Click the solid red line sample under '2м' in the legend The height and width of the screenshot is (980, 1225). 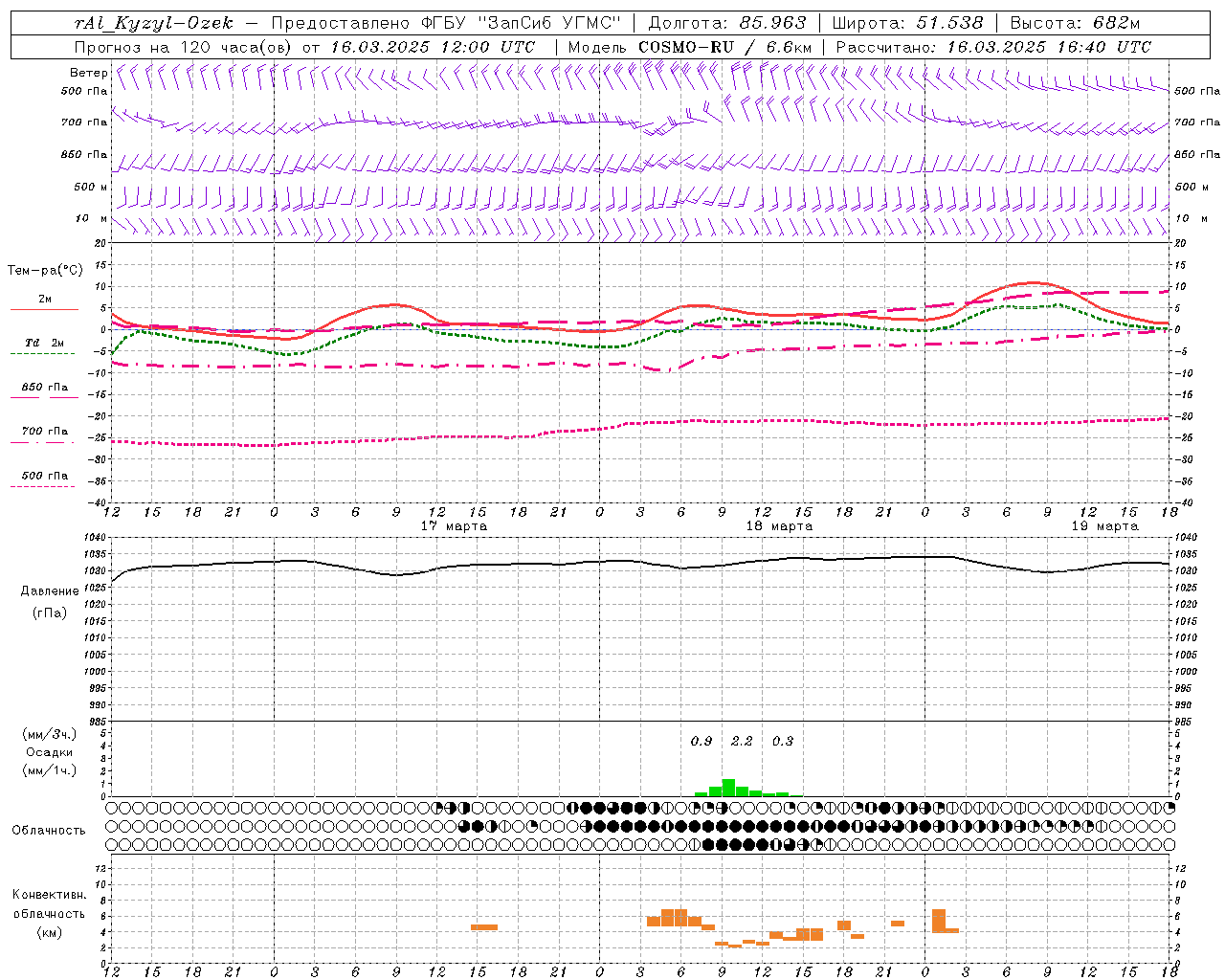[44, 310]
